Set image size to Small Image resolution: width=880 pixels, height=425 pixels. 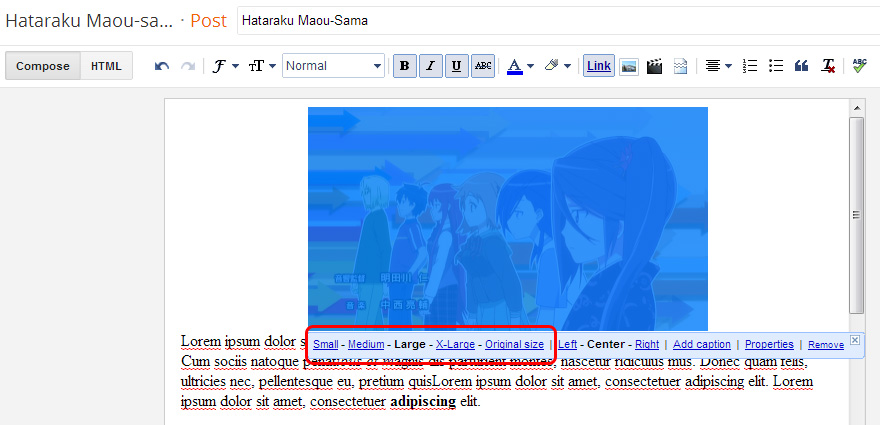[326, 345]
